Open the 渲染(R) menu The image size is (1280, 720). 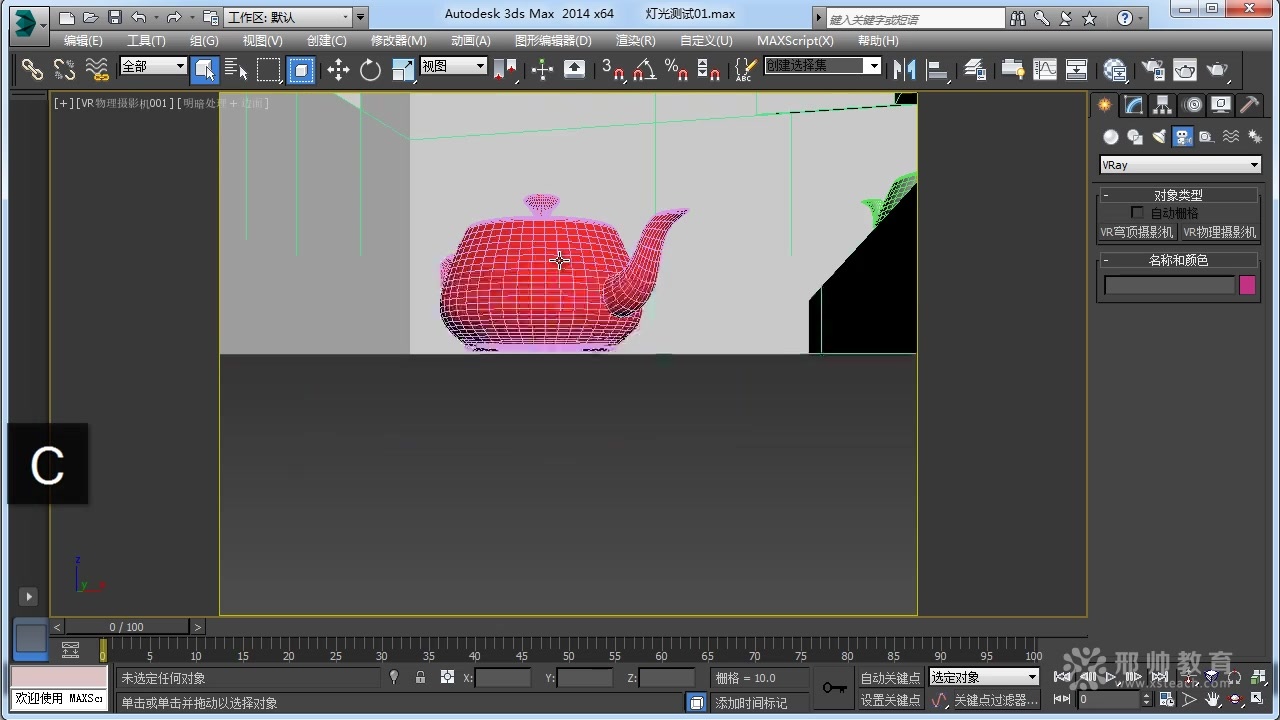click(x=636, y=41)
